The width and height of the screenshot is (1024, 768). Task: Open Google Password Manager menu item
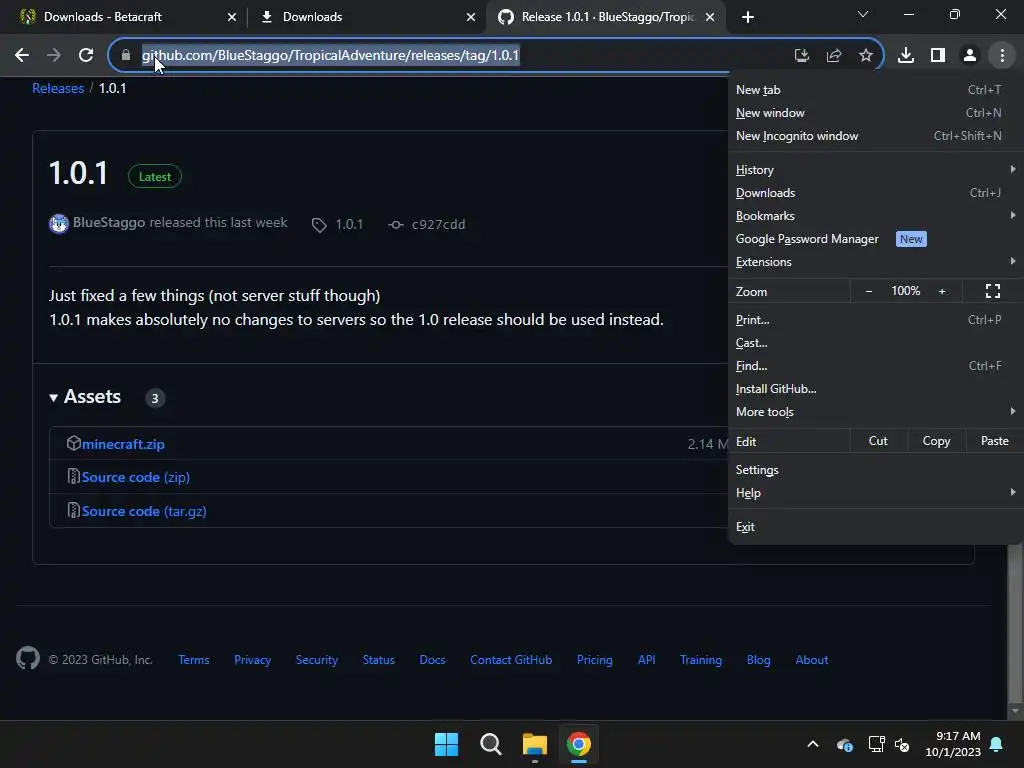(875, 239)
